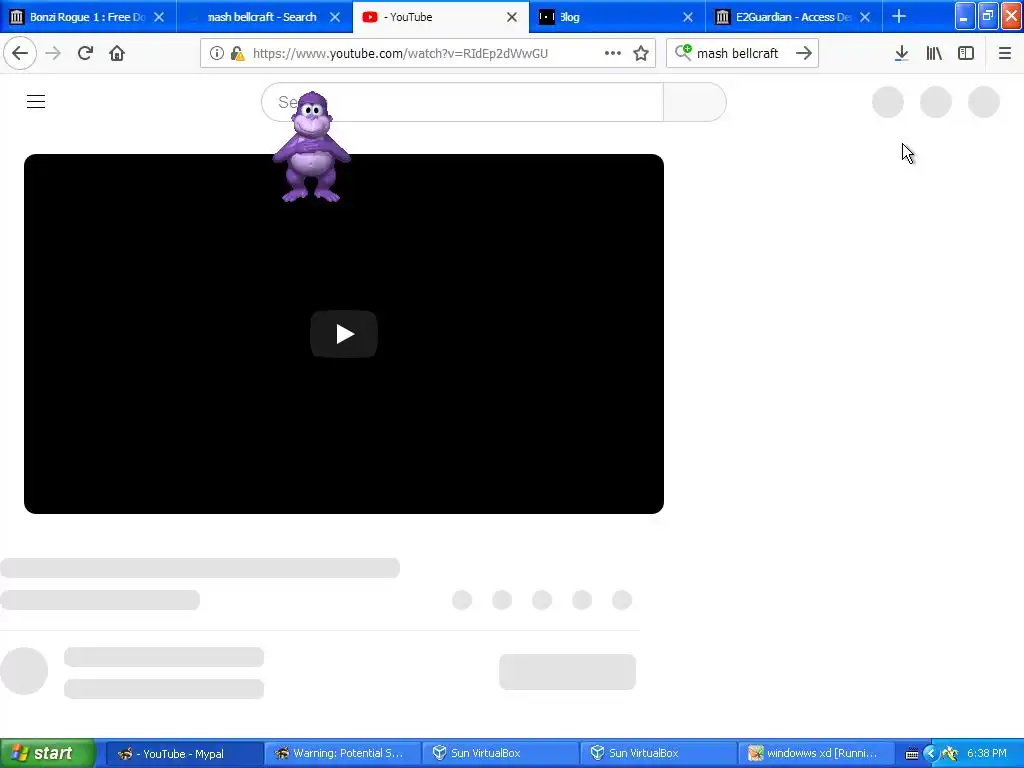Viewport: 1024px width, 768px height.
Task: Click search engine magnifier icon
Action: tap(683, 52)
